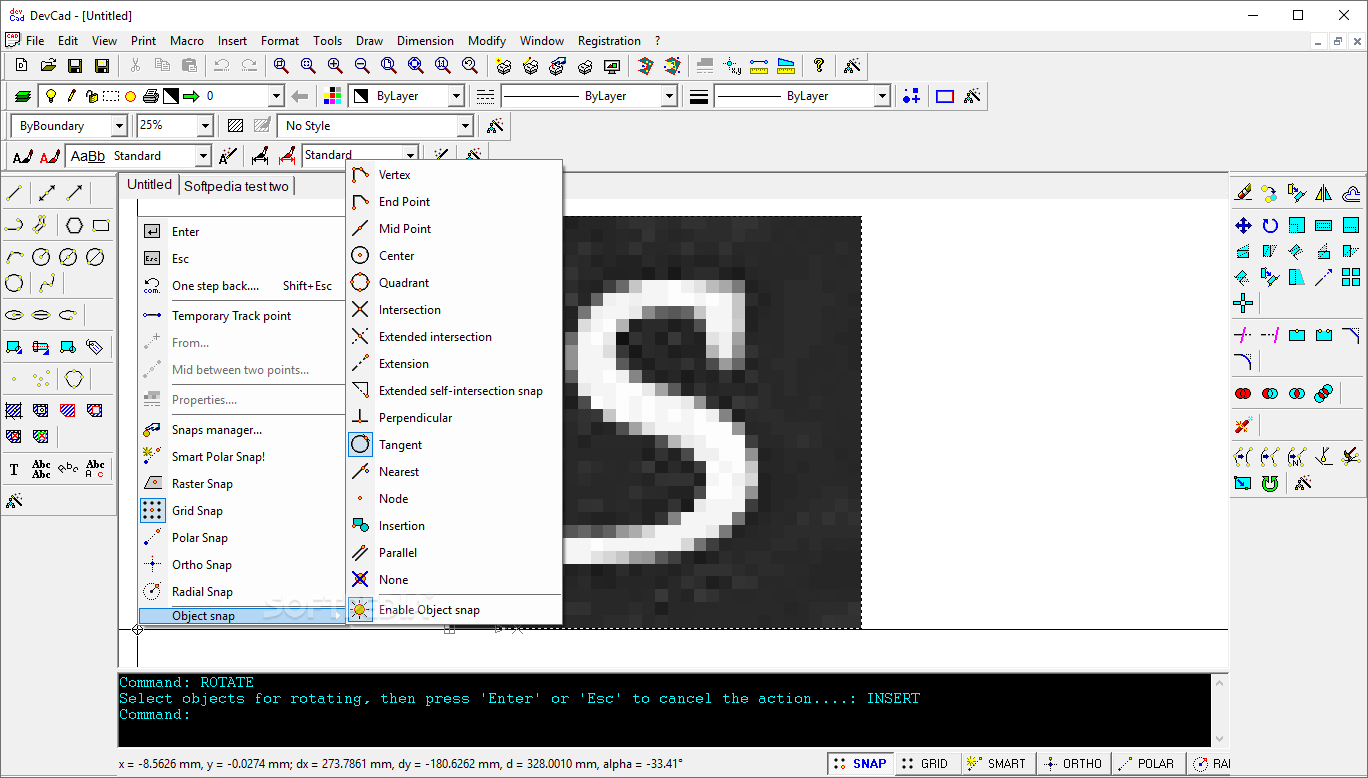Click the print preview monitor icon
This screenshot has height=778, width=1368.
[x=612, y=66]
